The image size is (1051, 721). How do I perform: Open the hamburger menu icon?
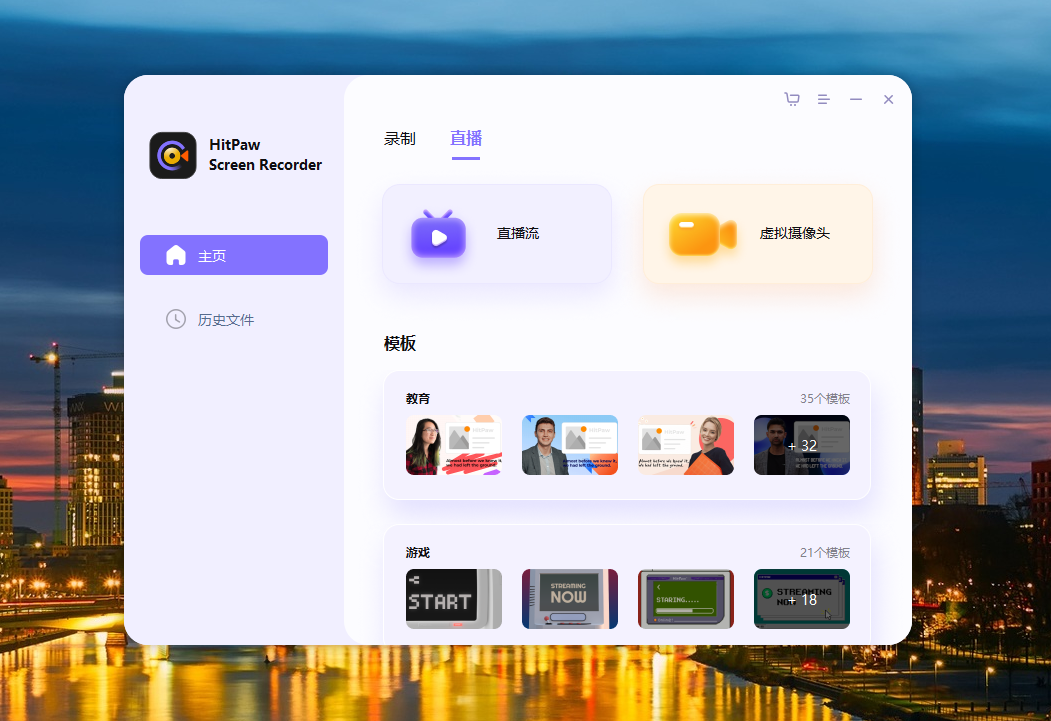(824, 99)
